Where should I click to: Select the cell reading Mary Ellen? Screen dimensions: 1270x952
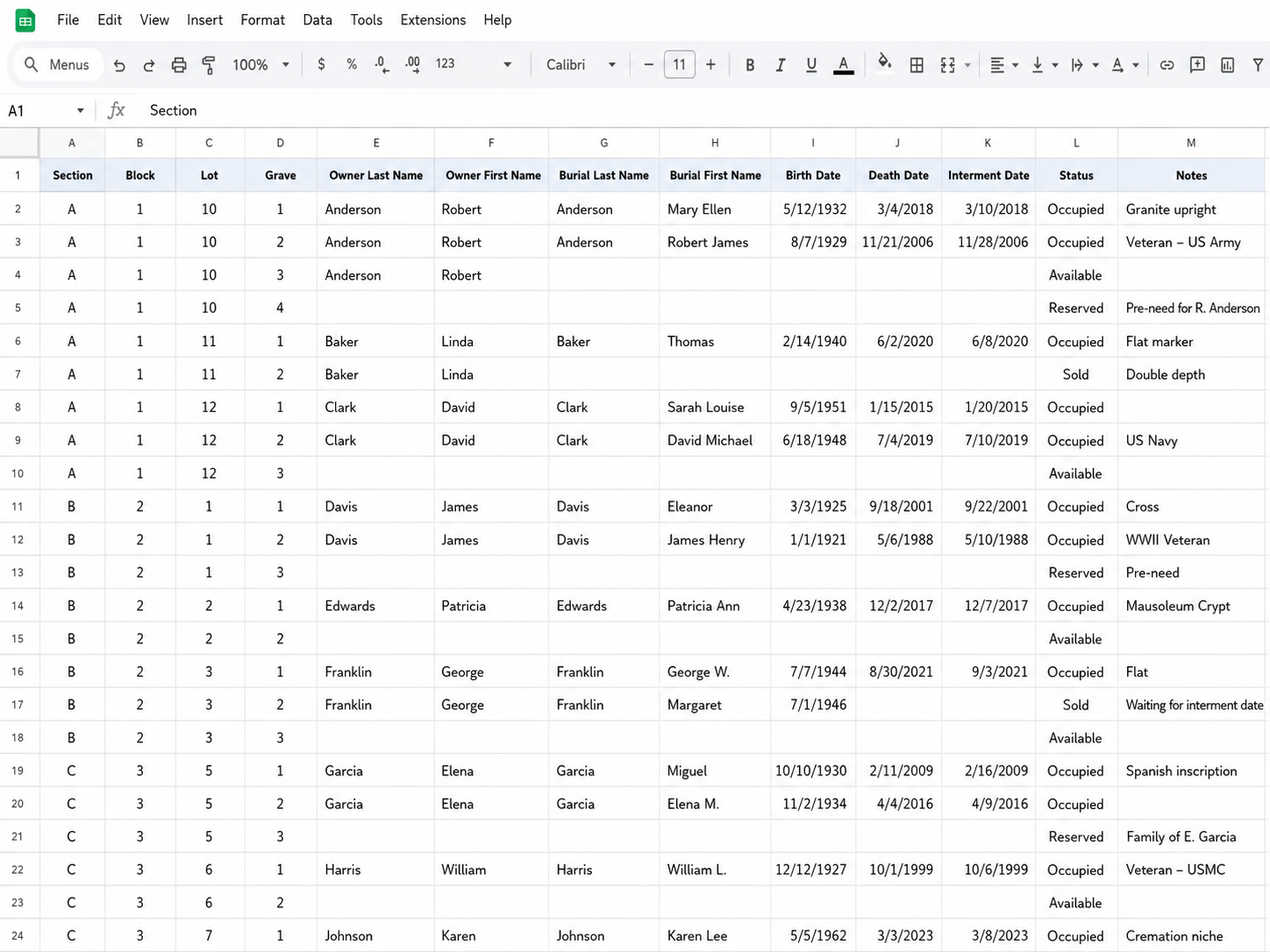[x=715, y=210]
